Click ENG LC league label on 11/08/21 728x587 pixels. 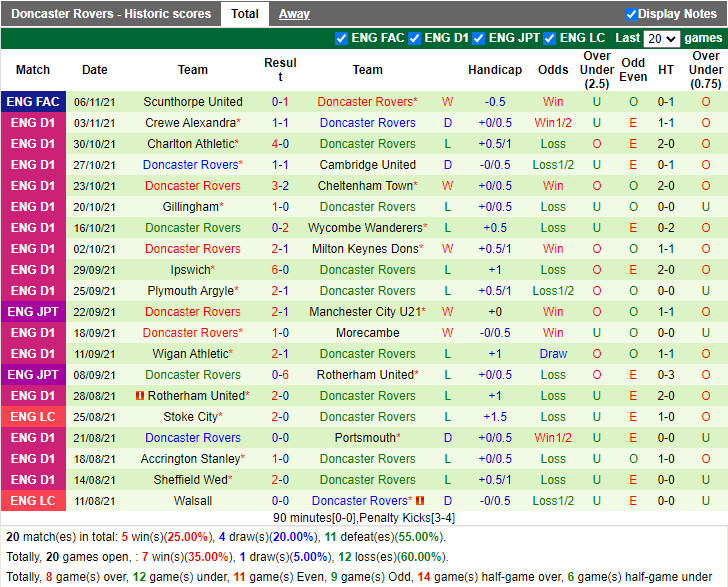tap(33, 501)
